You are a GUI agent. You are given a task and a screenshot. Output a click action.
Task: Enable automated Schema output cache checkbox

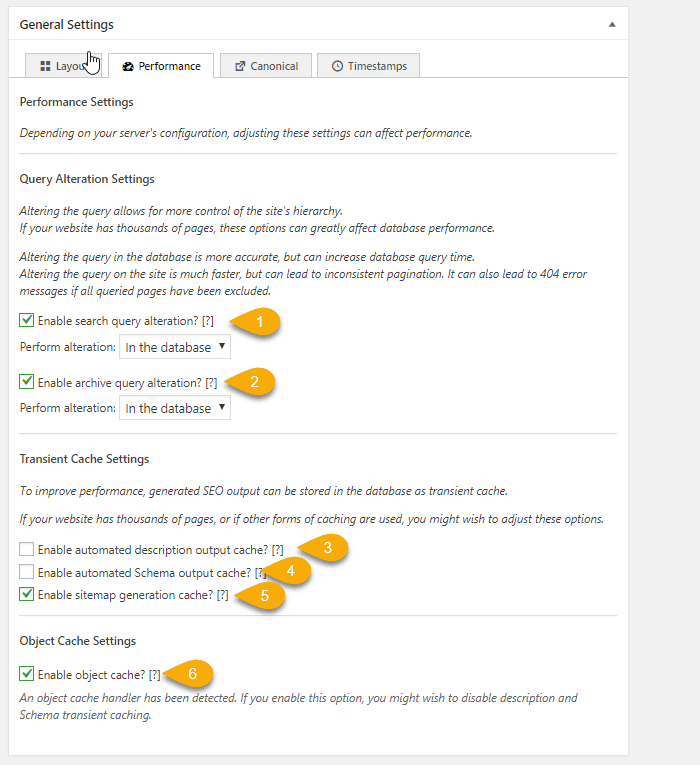[x=26, y=572]
